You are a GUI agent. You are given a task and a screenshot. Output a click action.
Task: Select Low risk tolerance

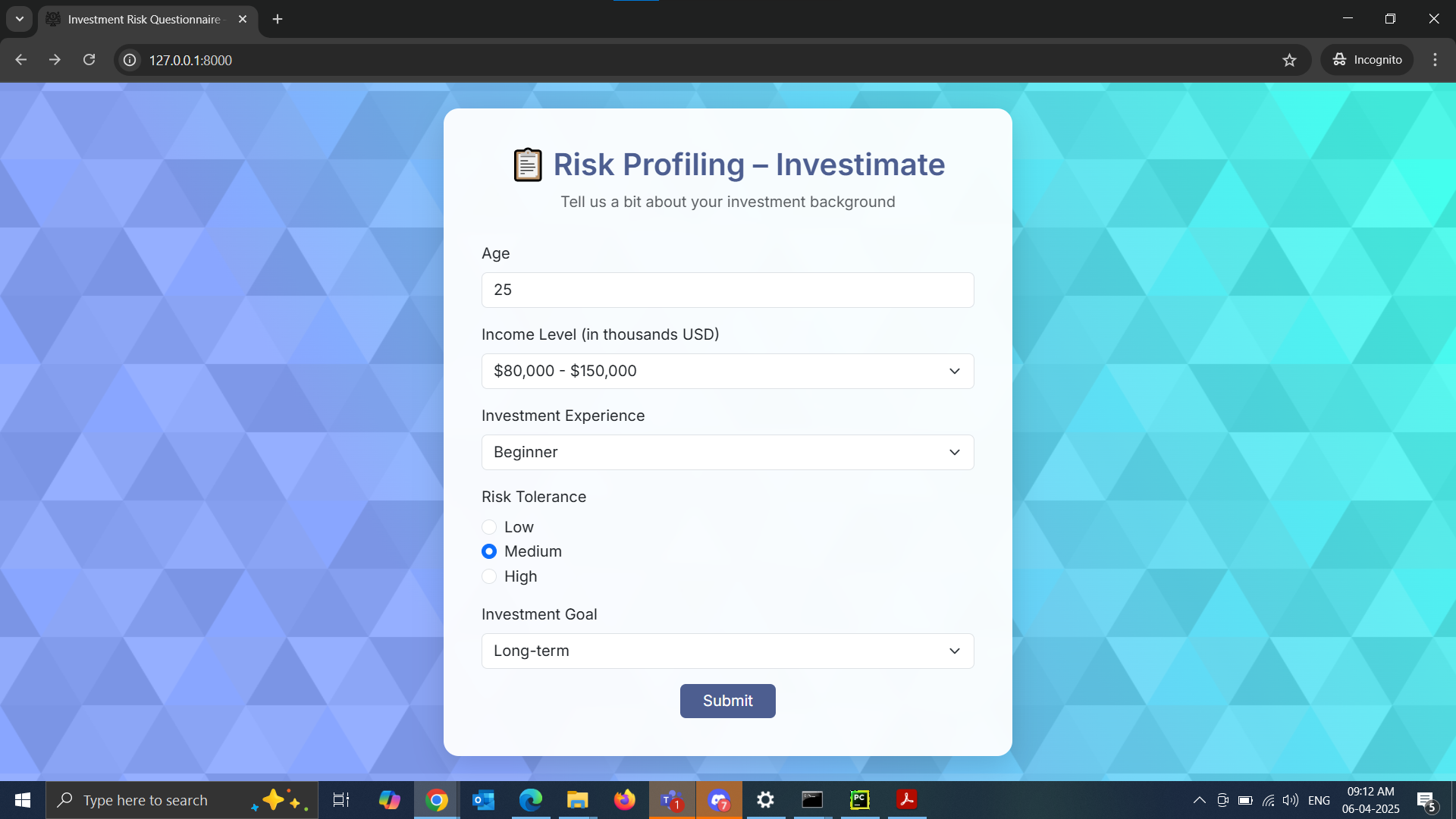point(489,527)
